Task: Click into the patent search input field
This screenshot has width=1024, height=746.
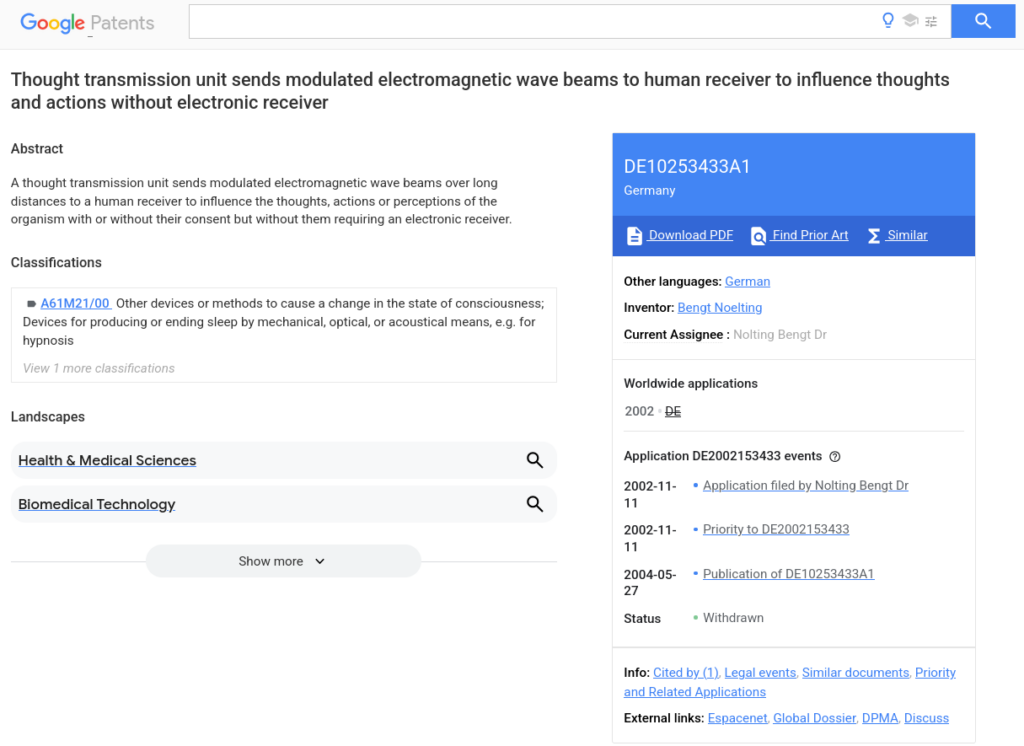Action: 530,21
